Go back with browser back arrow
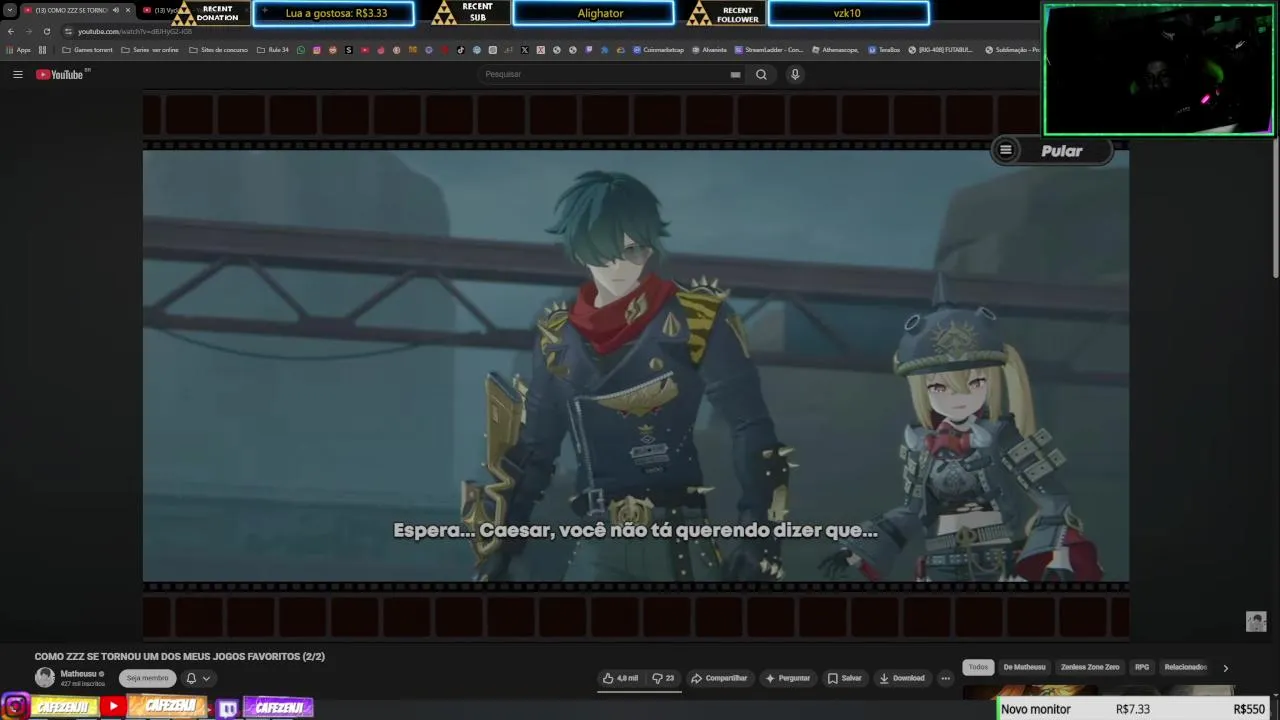 pyautogui.click(x=11, y=31)
